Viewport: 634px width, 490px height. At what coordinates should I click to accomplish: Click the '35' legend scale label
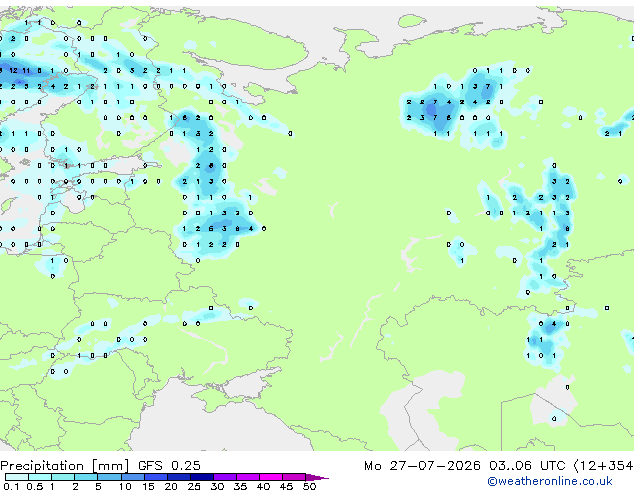[240, 486]
